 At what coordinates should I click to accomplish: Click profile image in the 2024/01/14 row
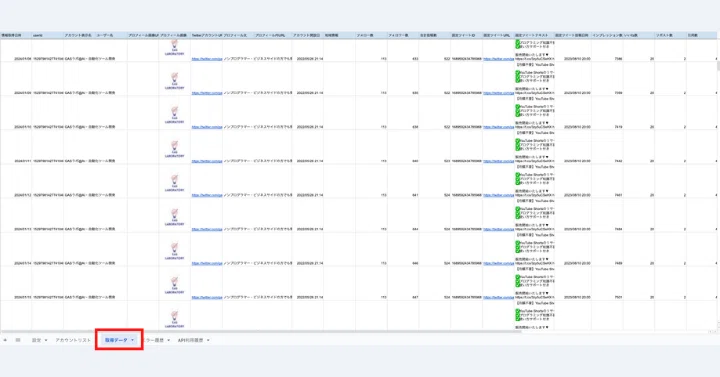(x=174, y=251)
